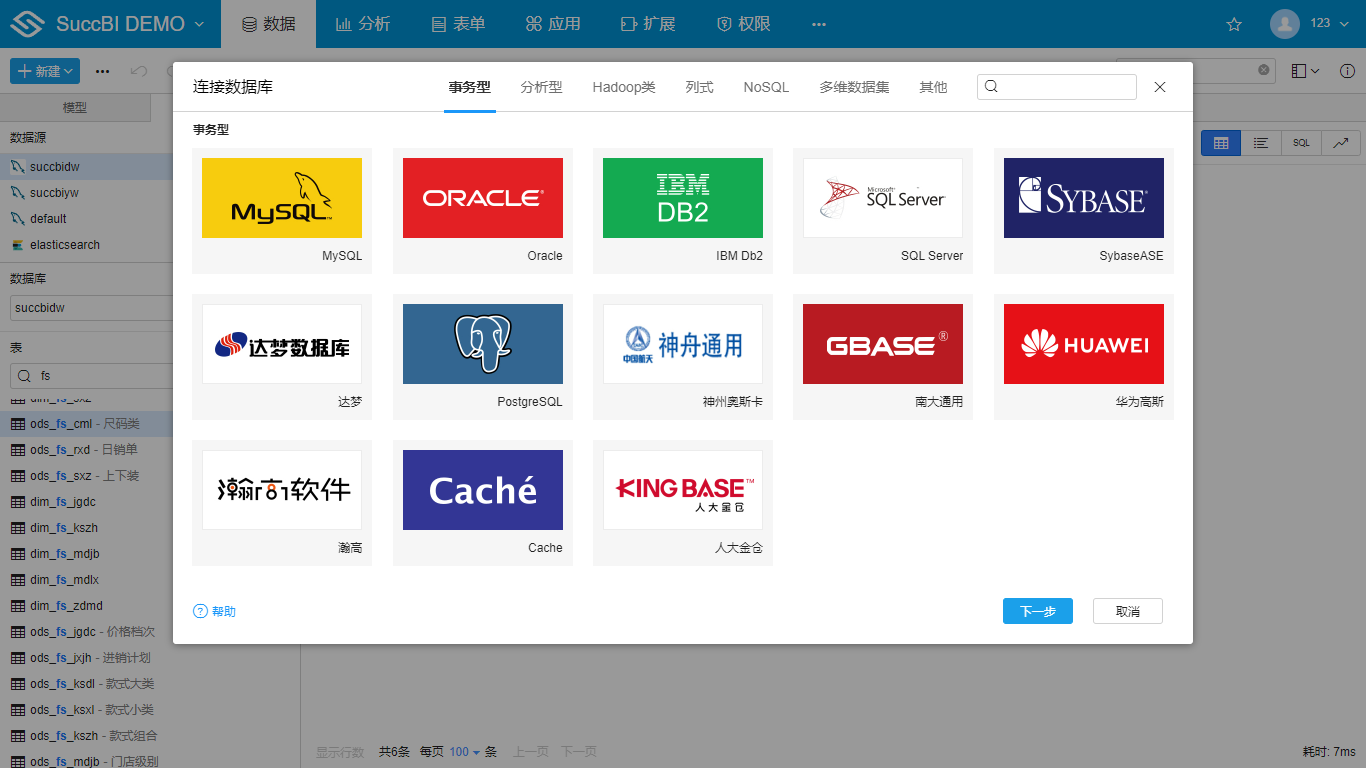Pick the KingBase database icon
Screen dimensions: 1366x768
point(682,491)
